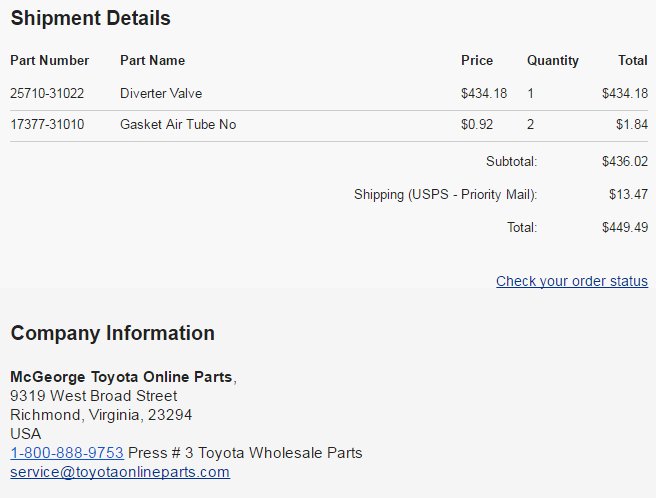Click the $436.02 subtotal amount
Viewport: 656px width, 498px height.
(625, 161)
